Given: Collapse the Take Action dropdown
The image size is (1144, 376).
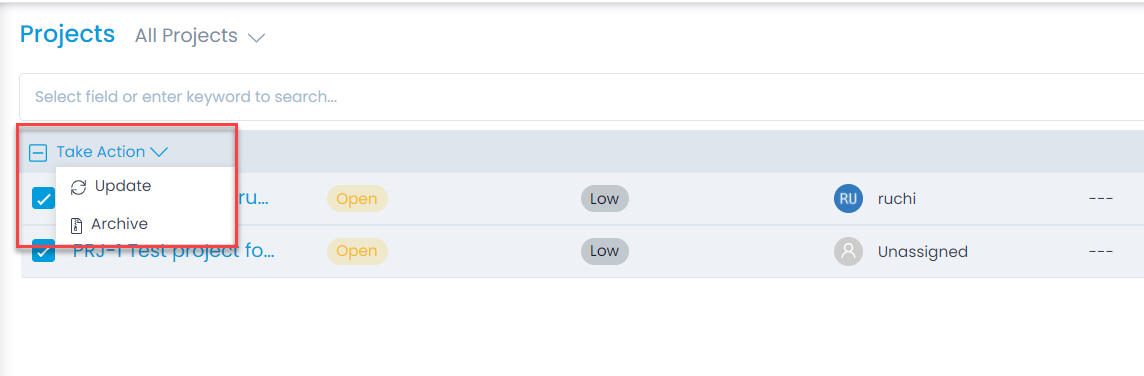Looking at the screenshot, I should (112, 152).
